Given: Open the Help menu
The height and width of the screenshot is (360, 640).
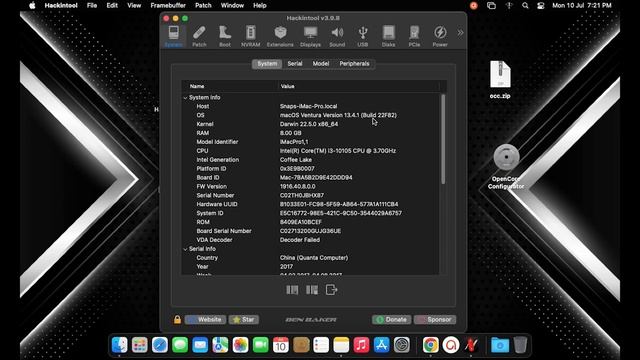Looking at the screenshot, I should tap(260, 5).
